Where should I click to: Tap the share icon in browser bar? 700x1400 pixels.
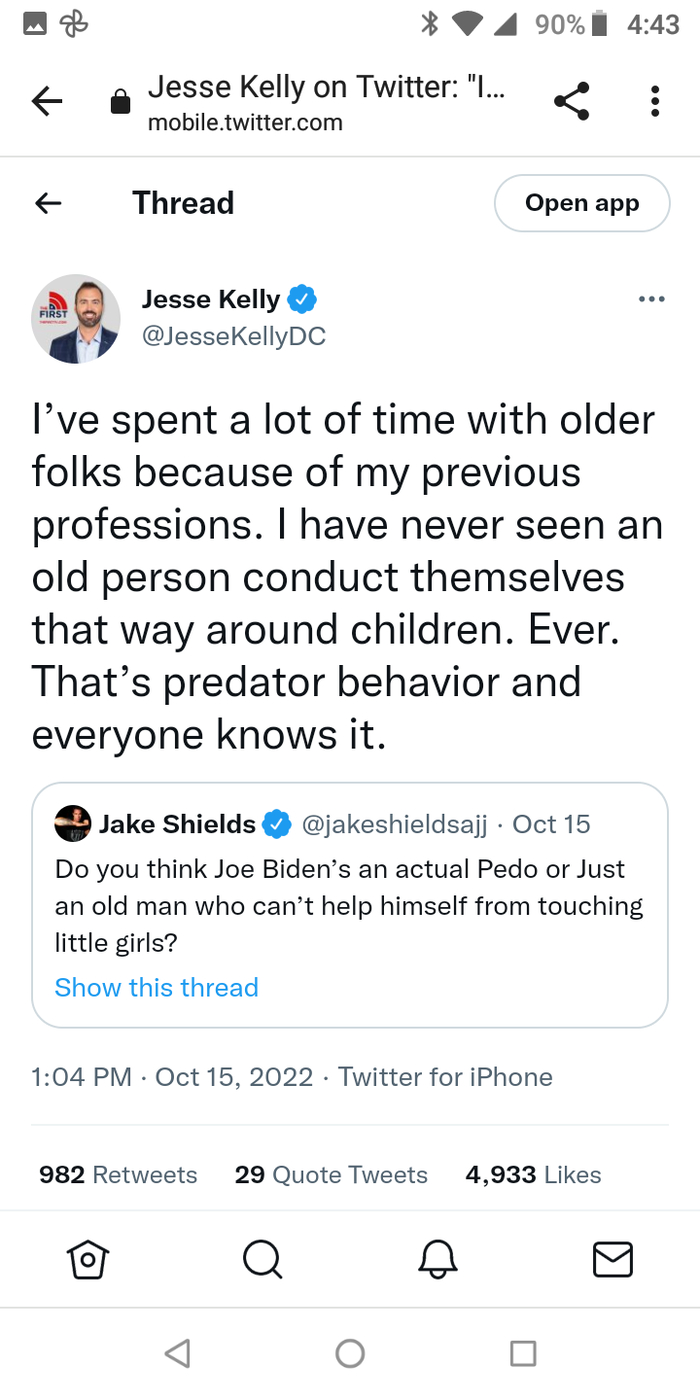click(571, 101)
